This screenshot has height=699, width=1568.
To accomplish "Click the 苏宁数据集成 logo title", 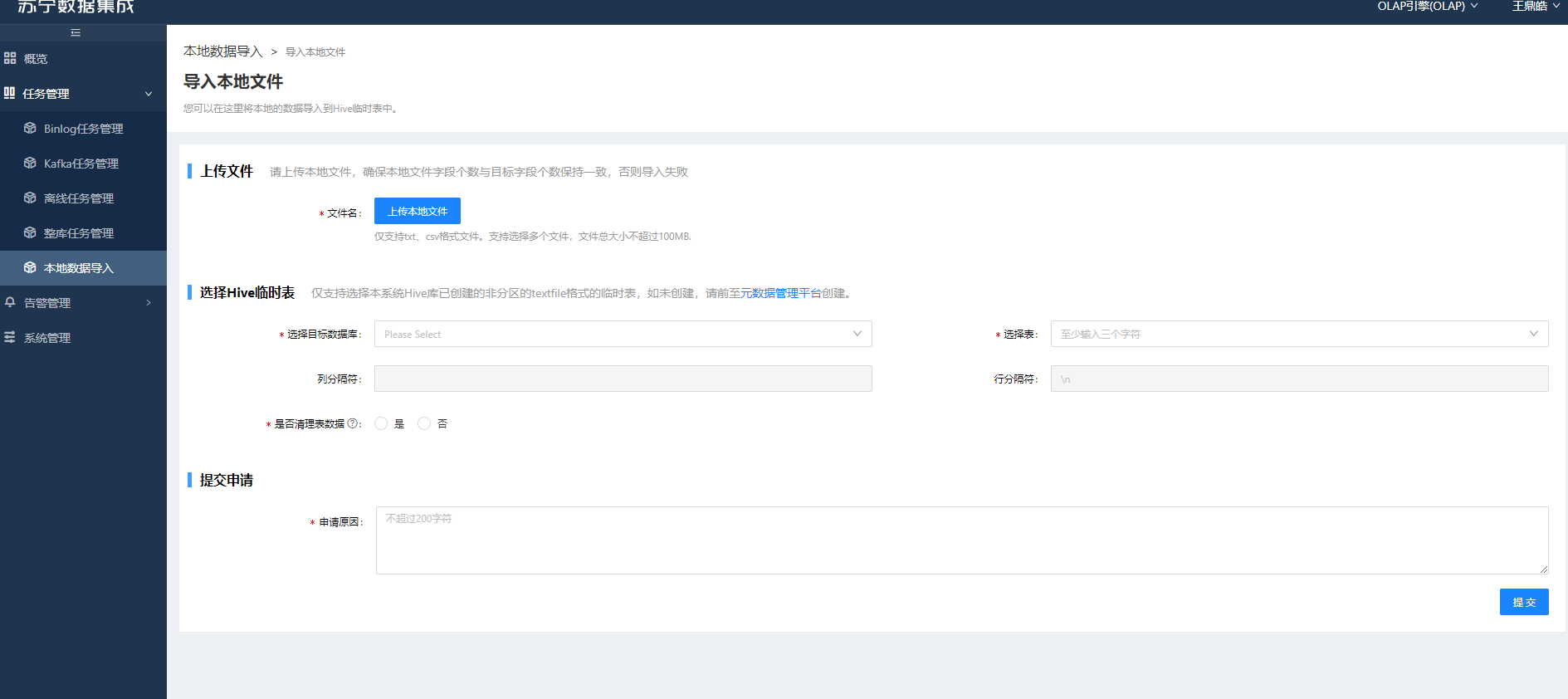I will pyautogui.click(x=76, y=7).
